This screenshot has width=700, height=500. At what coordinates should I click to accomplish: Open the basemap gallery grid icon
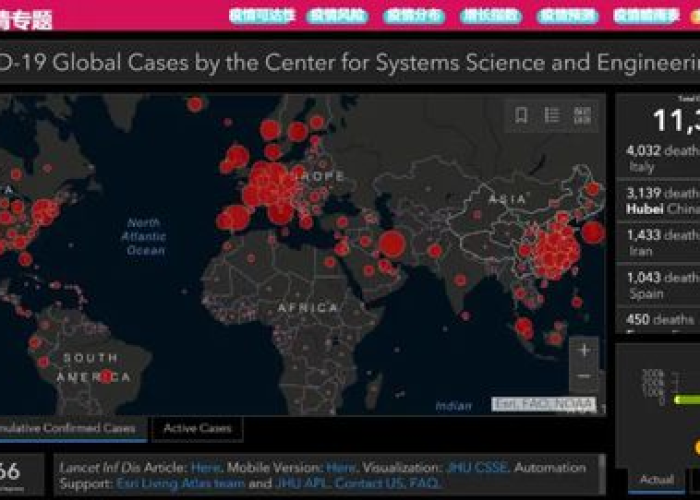582,116
